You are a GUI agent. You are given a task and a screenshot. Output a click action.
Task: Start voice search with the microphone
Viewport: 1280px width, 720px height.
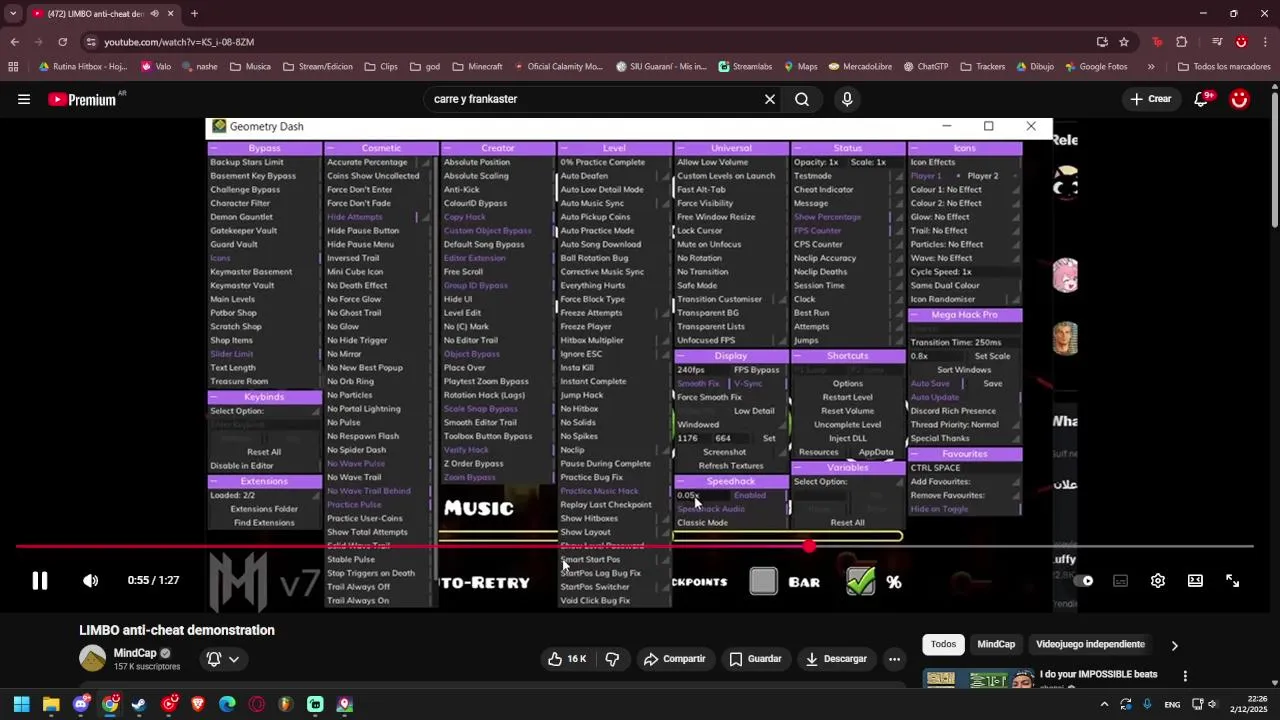pos(847,99)
